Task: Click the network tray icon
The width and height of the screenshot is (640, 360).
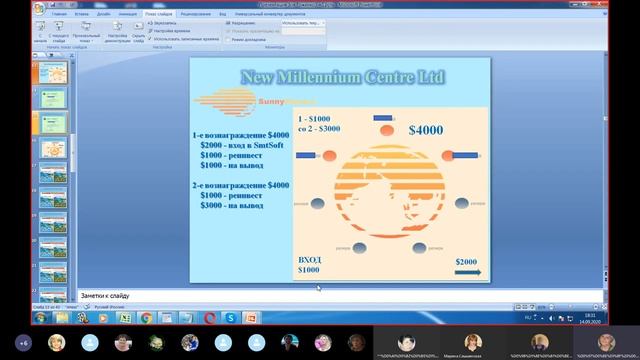Action: [570, 318]
